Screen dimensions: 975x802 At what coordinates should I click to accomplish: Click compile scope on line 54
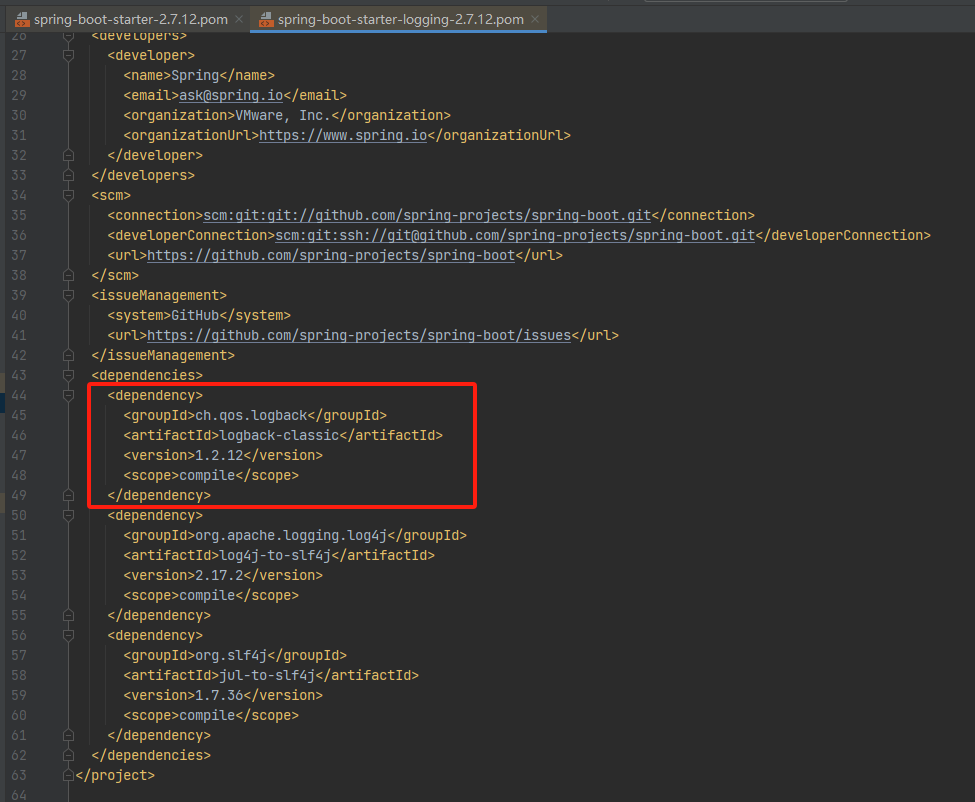click(207, 595)
